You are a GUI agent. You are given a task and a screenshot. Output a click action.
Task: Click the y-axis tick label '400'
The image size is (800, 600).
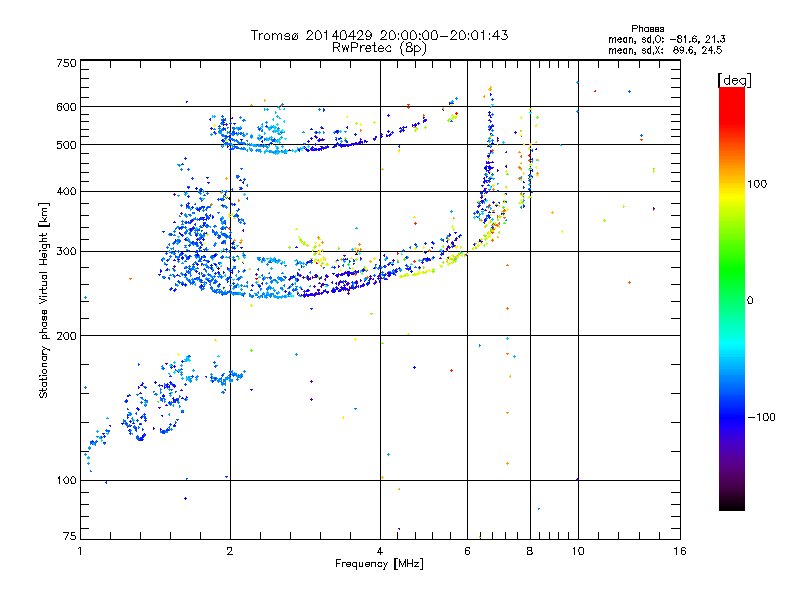[x=66, y=192]
